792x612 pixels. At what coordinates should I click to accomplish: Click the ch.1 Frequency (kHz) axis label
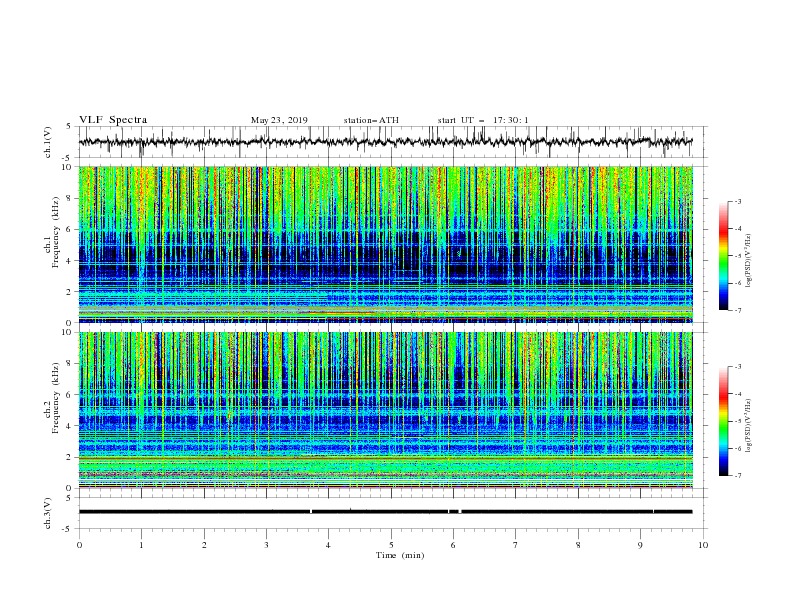click(x=51, y=233)
